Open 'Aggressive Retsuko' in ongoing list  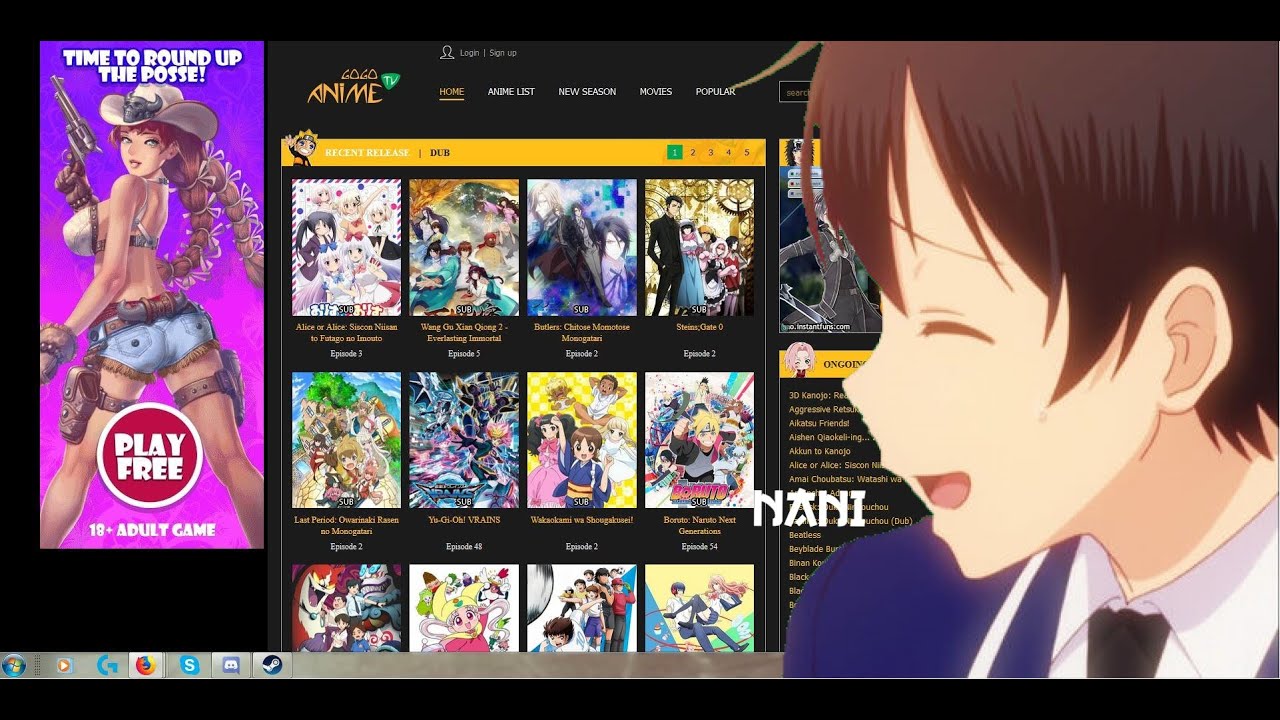(x=824, y=410)
